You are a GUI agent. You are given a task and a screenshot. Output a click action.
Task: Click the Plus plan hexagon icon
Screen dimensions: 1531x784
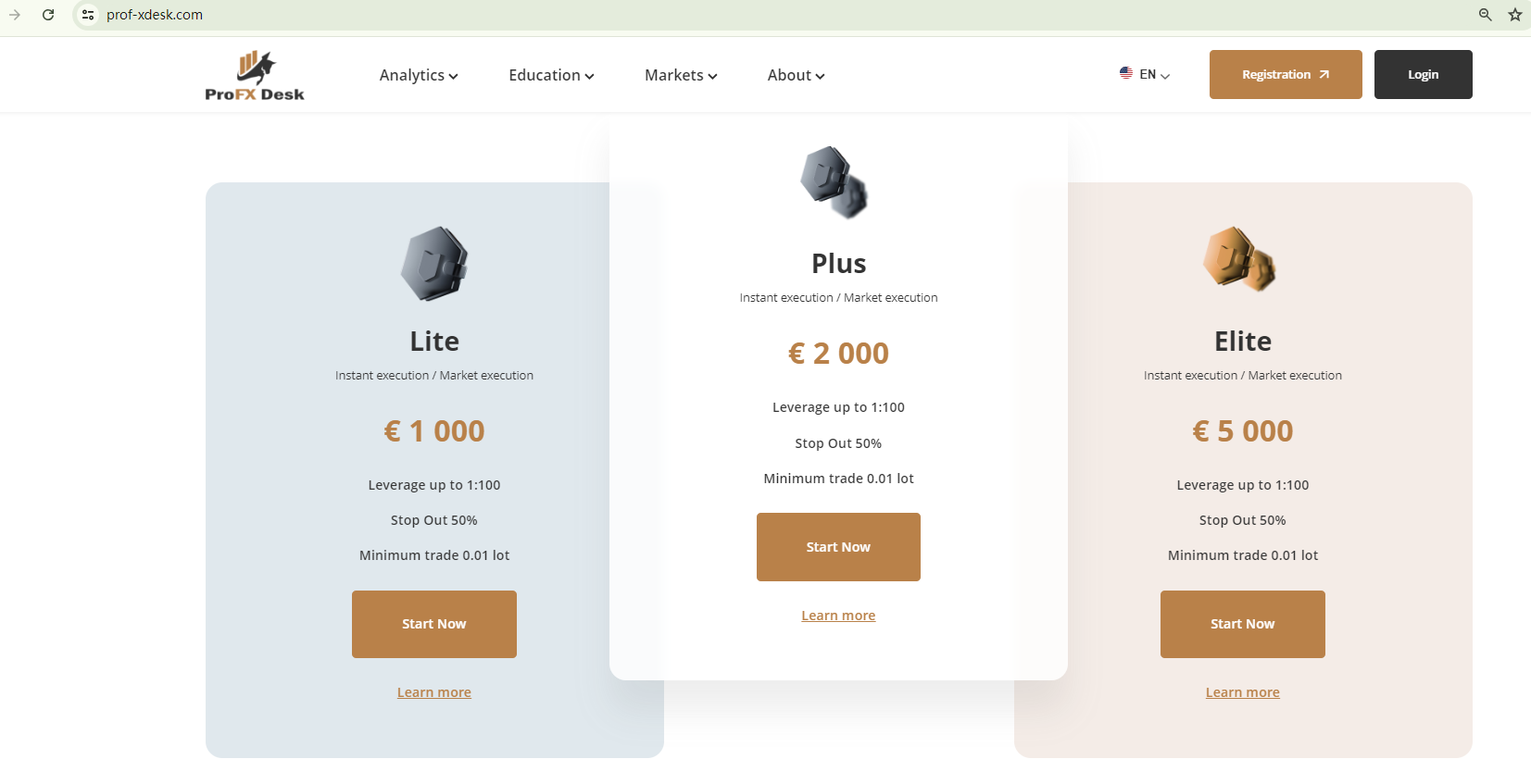(x=835, y=182)
